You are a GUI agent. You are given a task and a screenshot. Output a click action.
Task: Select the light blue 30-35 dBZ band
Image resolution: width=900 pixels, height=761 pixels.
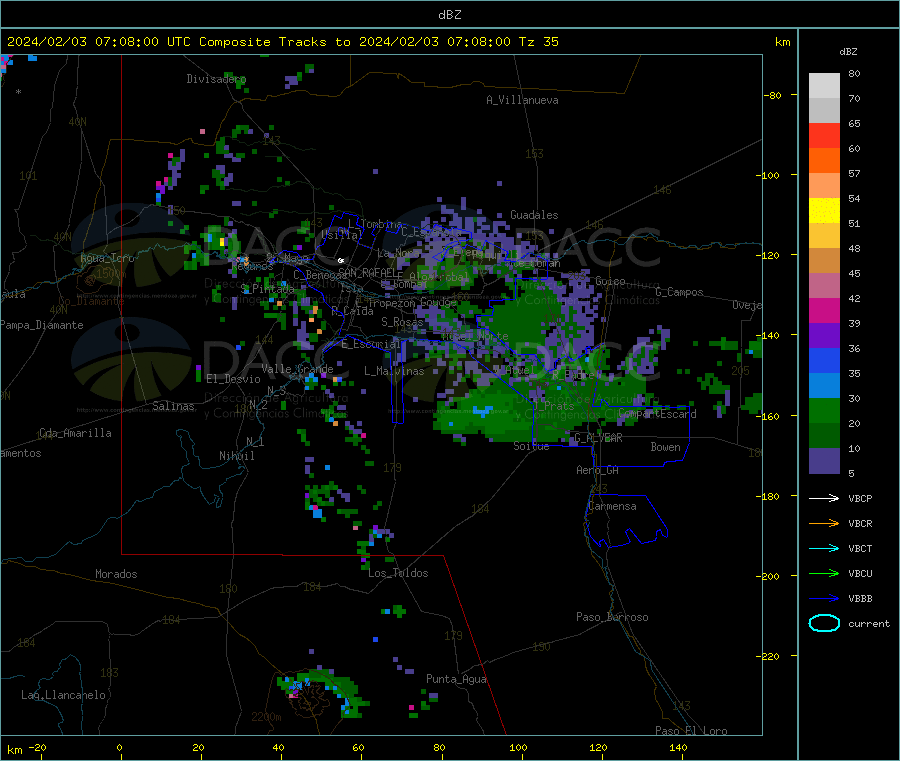point(824,386)
